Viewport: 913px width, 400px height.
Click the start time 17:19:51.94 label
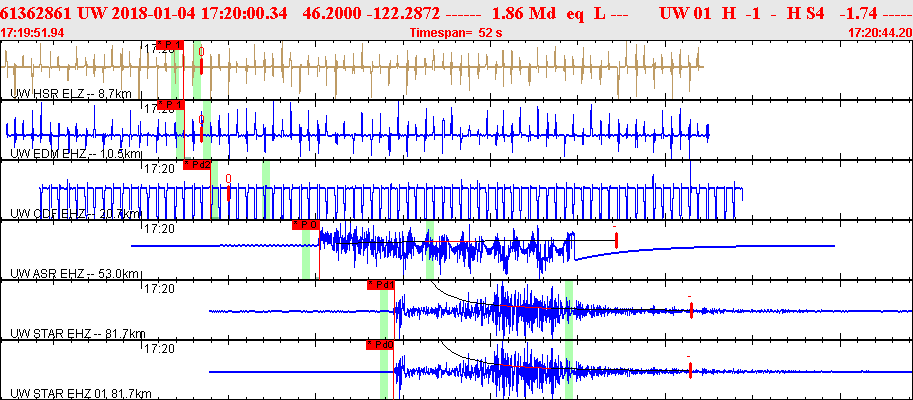33,33
